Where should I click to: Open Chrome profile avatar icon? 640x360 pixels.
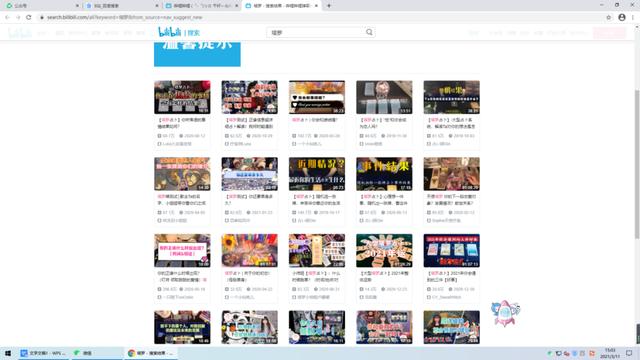pyautogui.click(x=622, y=17)
